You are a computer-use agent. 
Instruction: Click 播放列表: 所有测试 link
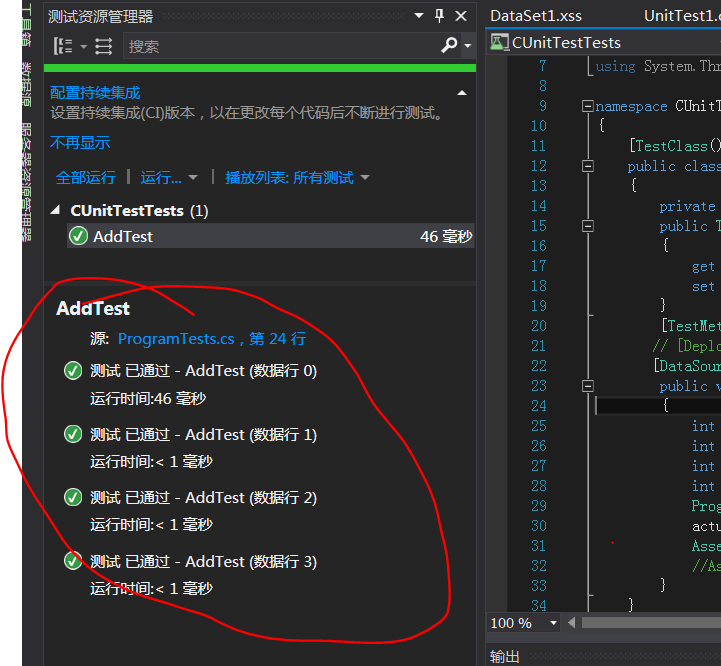pos(289,177)
